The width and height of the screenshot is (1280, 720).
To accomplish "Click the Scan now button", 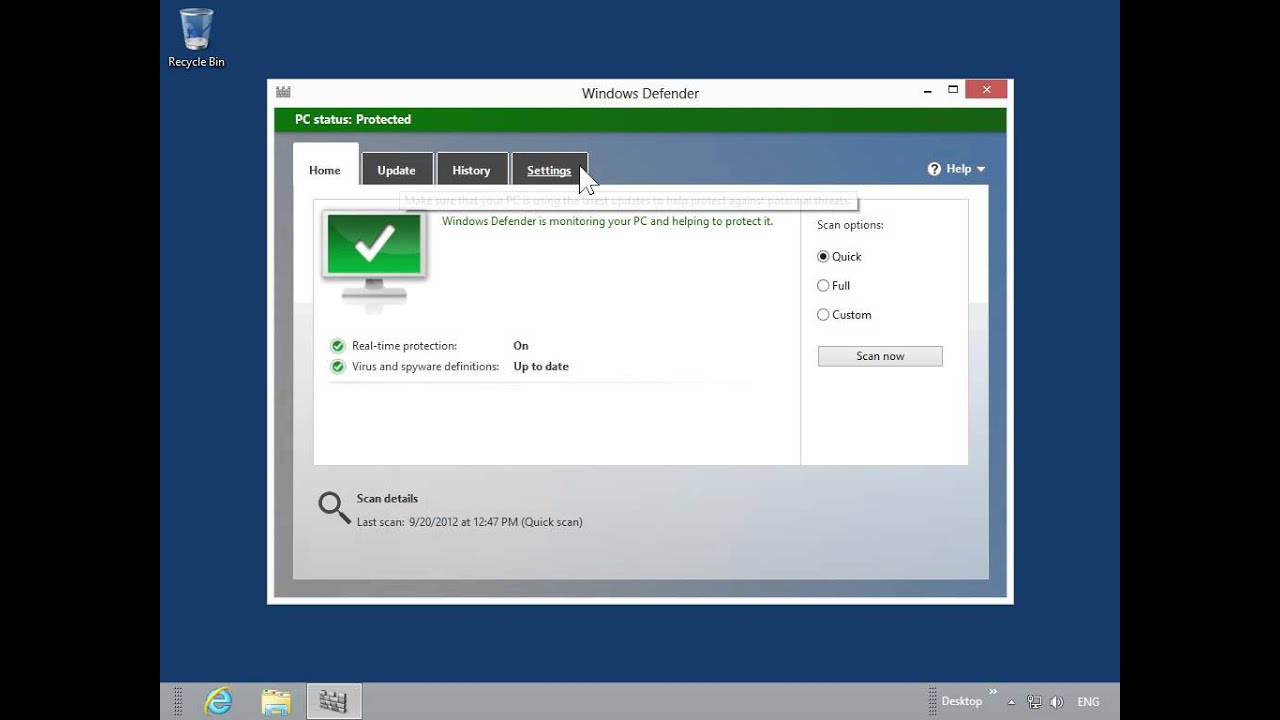I will coord(880,356).
